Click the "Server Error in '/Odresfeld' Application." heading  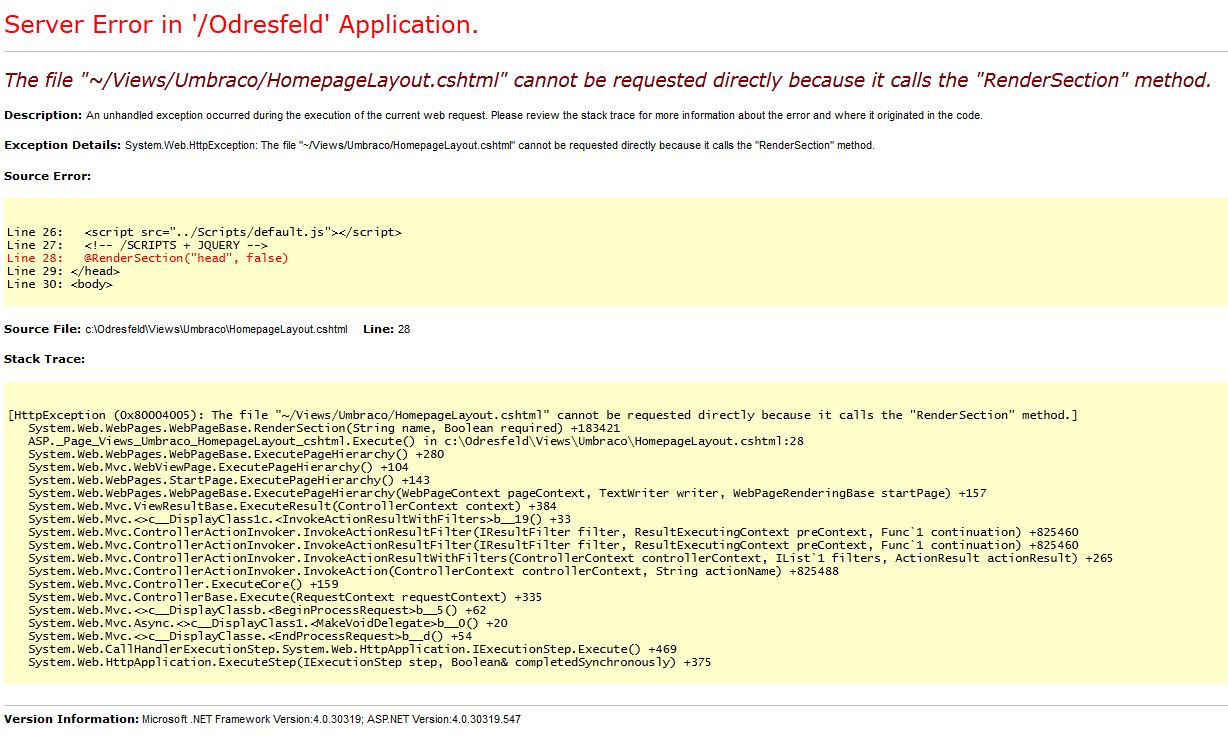241,25
